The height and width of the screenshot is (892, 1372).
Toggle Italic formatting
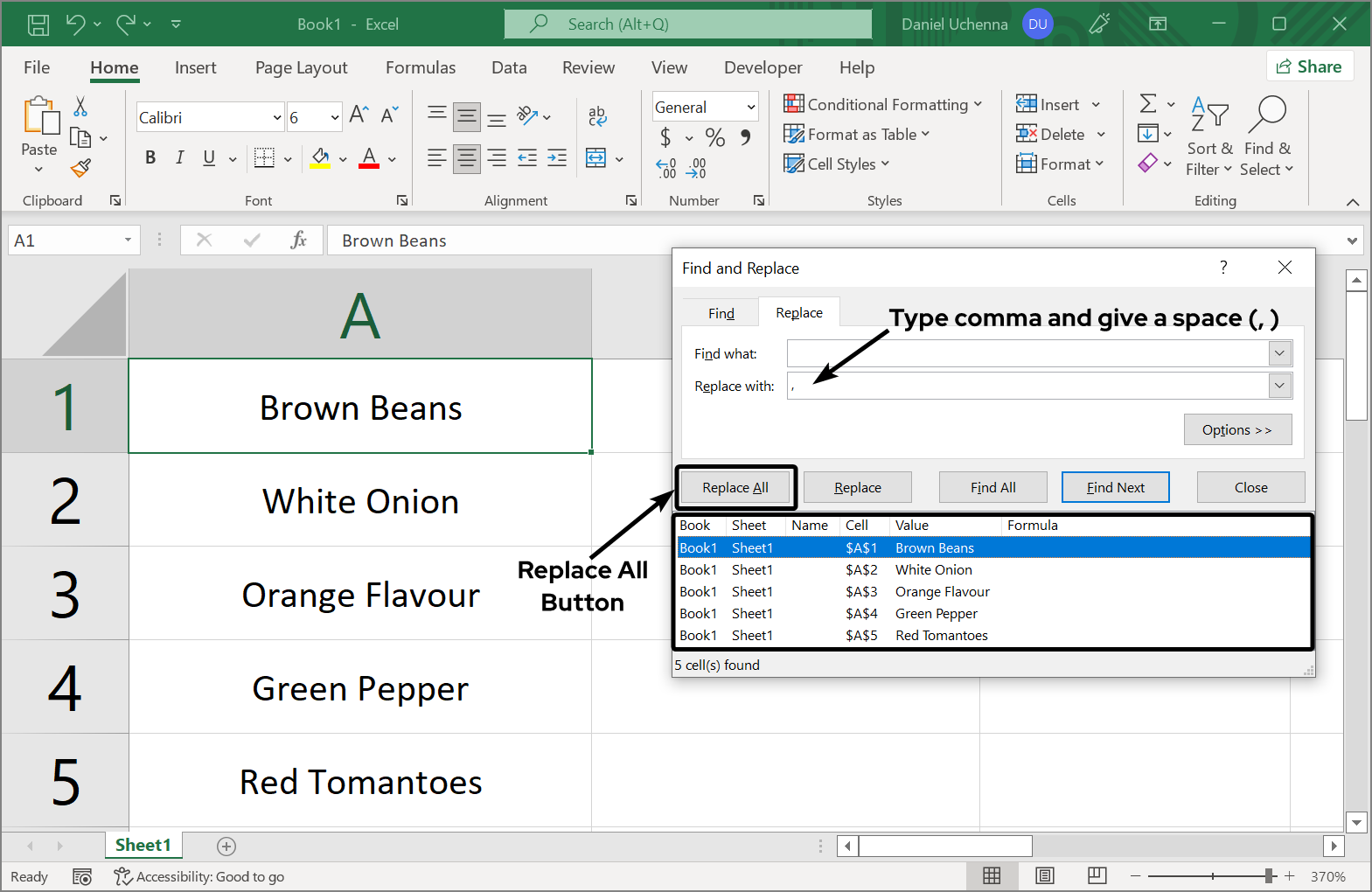179,157
